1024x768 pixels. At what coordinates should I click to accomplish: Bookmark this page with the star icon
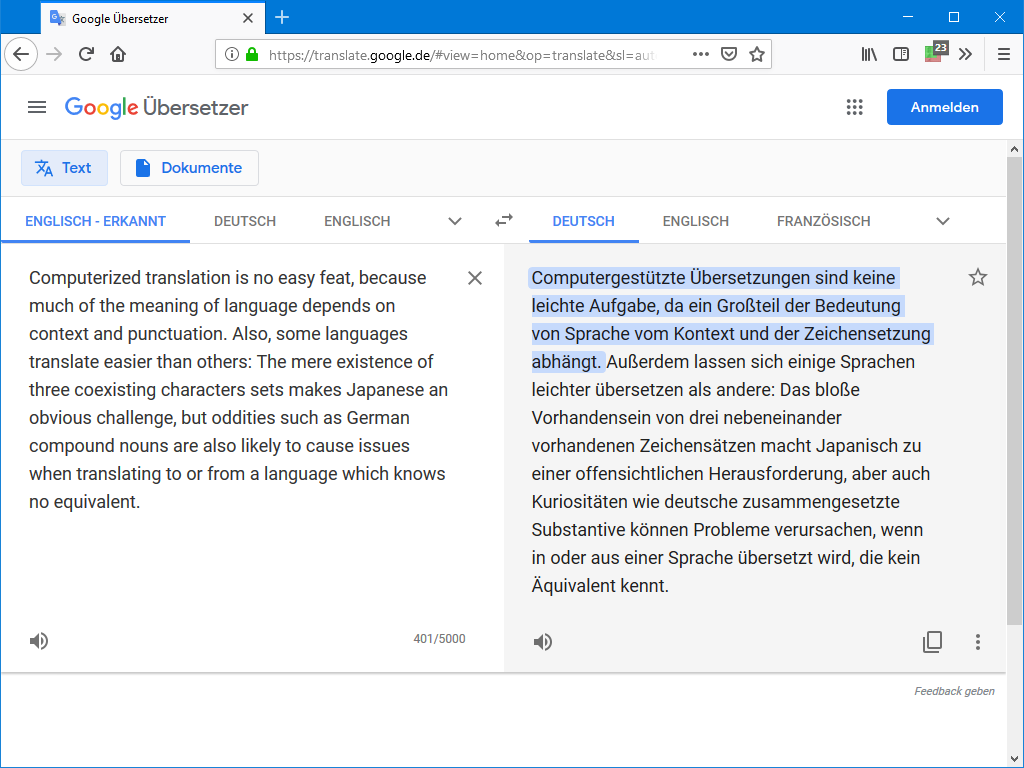(757, 54)
